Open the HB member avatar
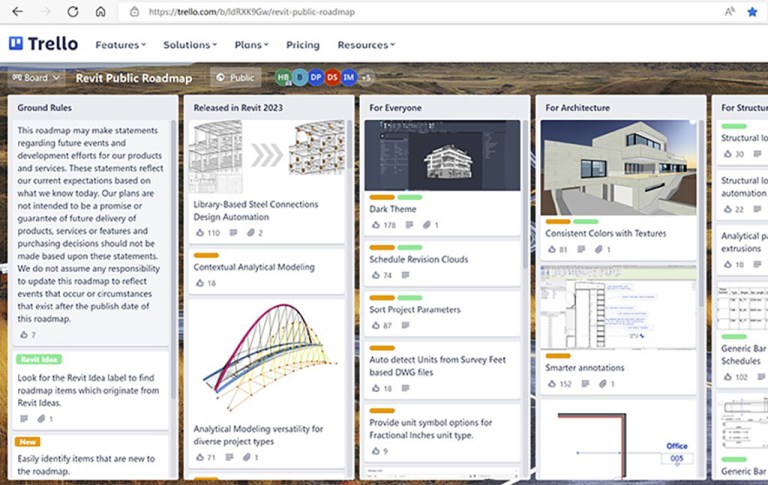This screenshot has width=768, height=485. 283,77
